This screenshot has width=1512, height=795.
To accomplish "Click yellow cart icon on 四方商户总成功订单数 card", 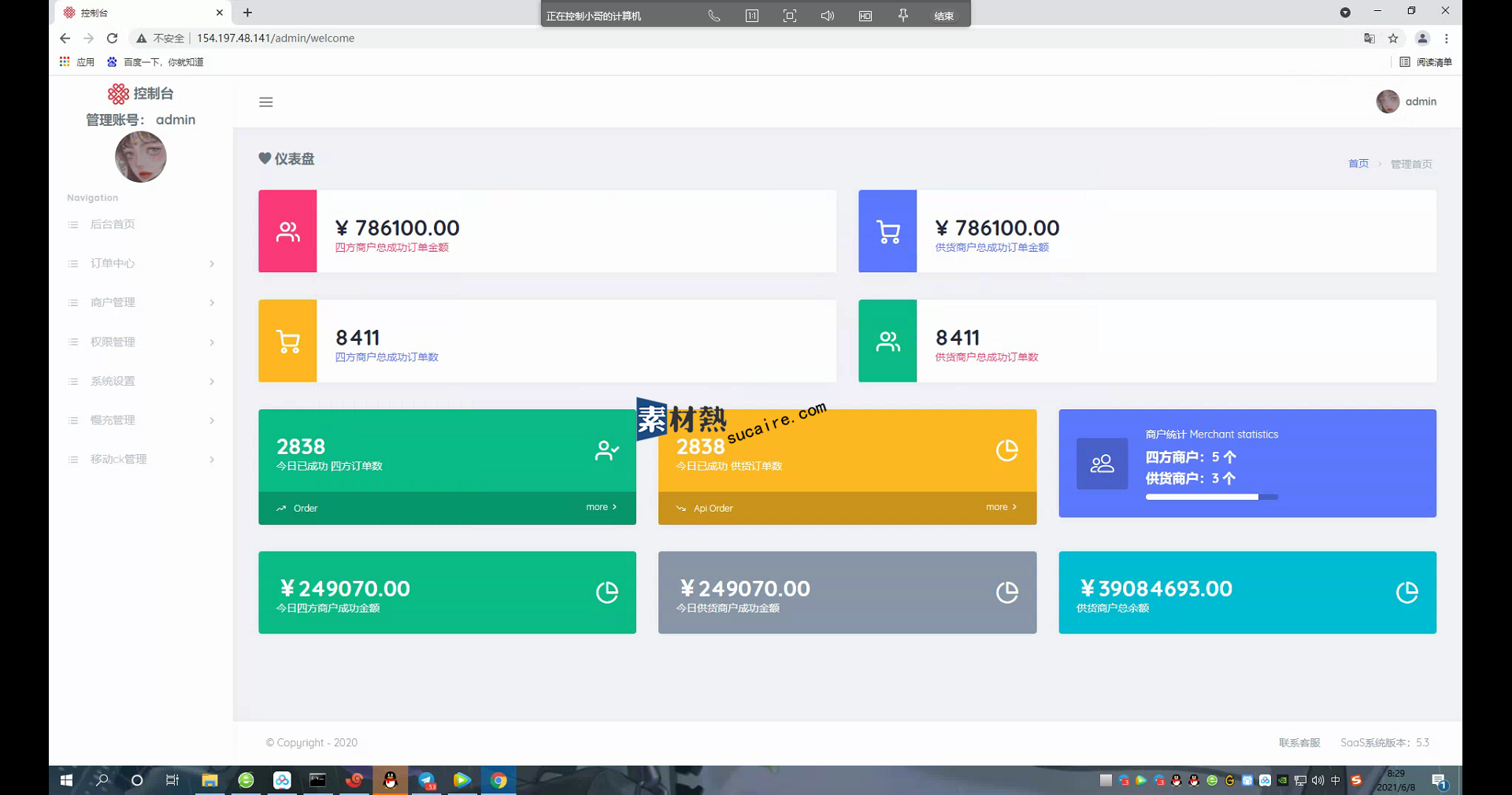I will [288, 341].
